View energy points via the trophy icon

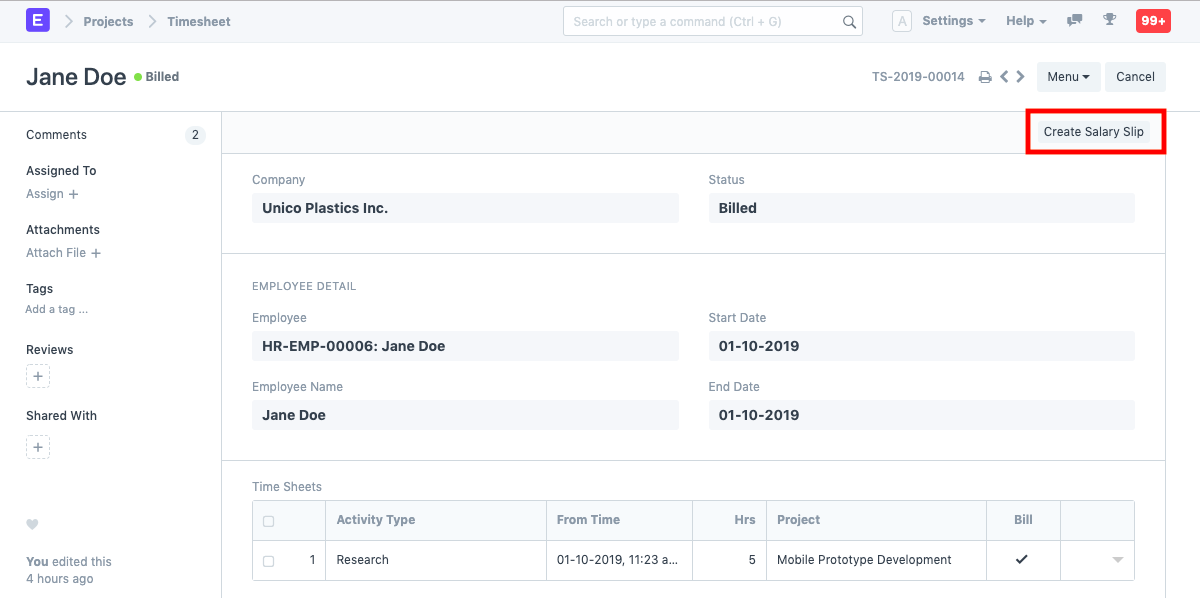click(x=1110, y=20)
